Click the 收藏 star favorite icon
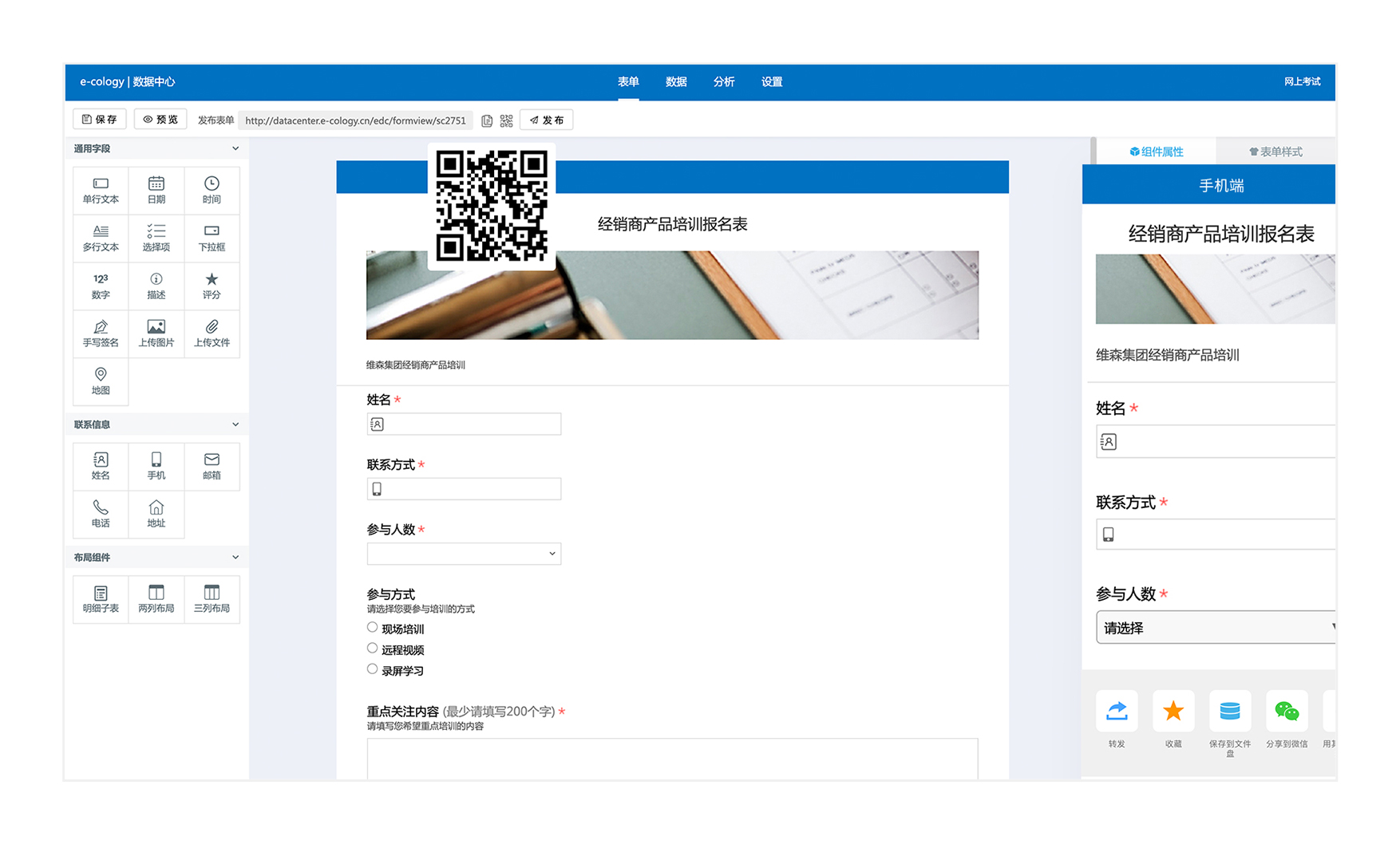The height and width of the screenshot is (844, 1400). (x=1173, y=712)
